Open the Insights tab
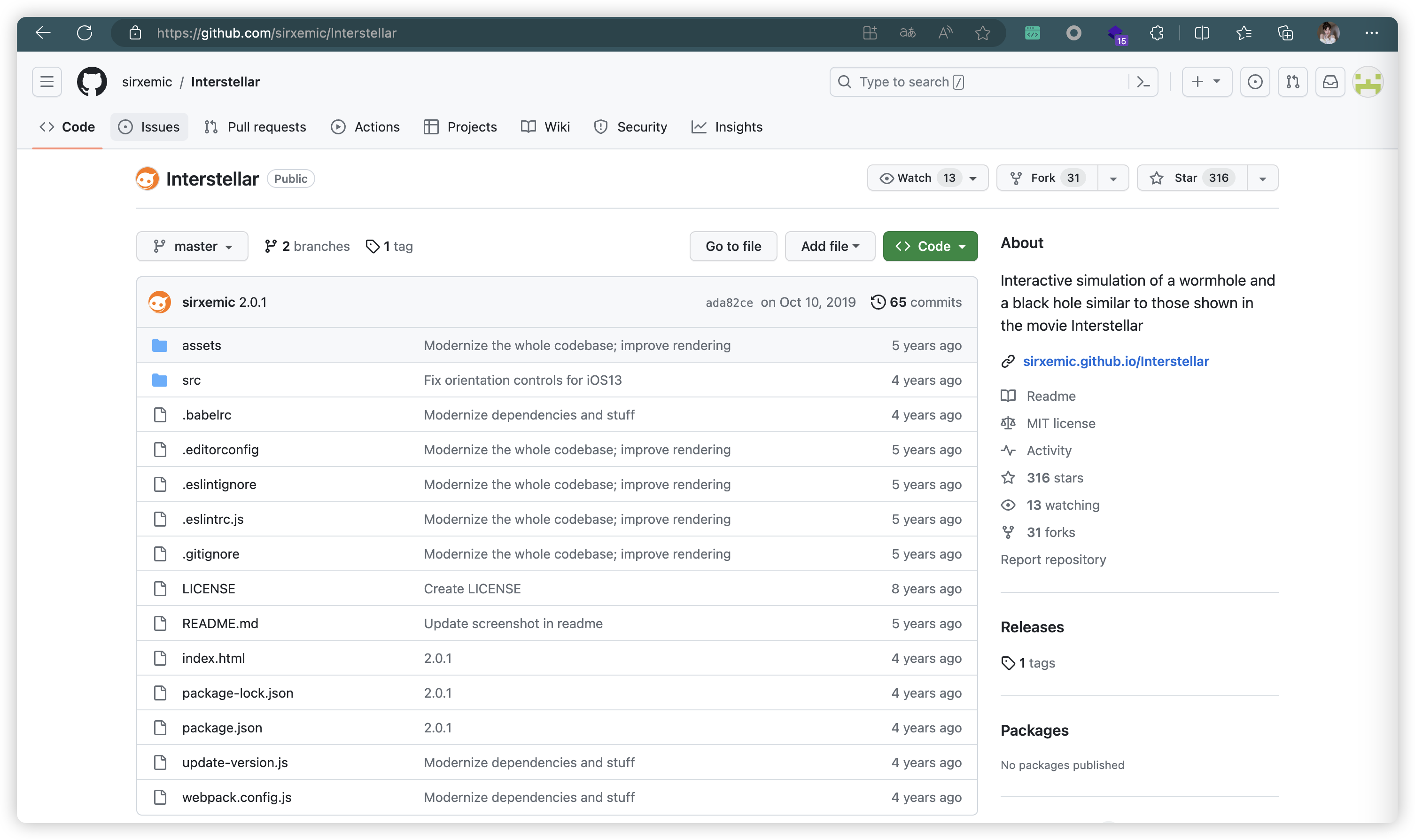This screenshot has width=1415, height=840. tap(727, 127)
